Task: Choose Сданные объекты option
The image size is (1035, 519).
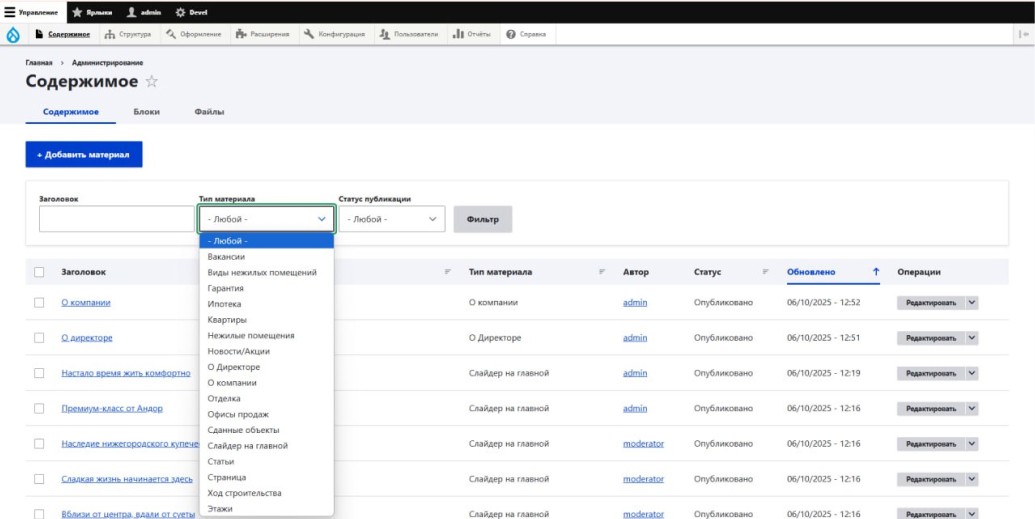Action: pos(267,430)
